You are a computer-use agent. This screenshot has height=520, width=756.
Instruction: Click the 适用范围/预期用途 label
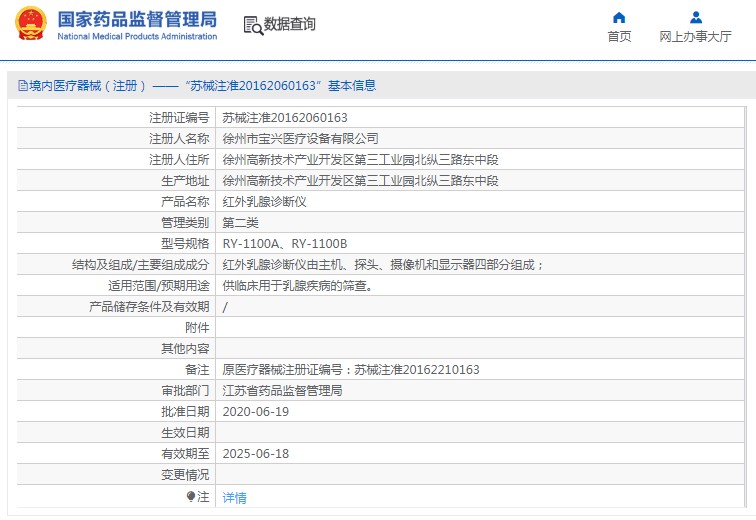[159, 286]
